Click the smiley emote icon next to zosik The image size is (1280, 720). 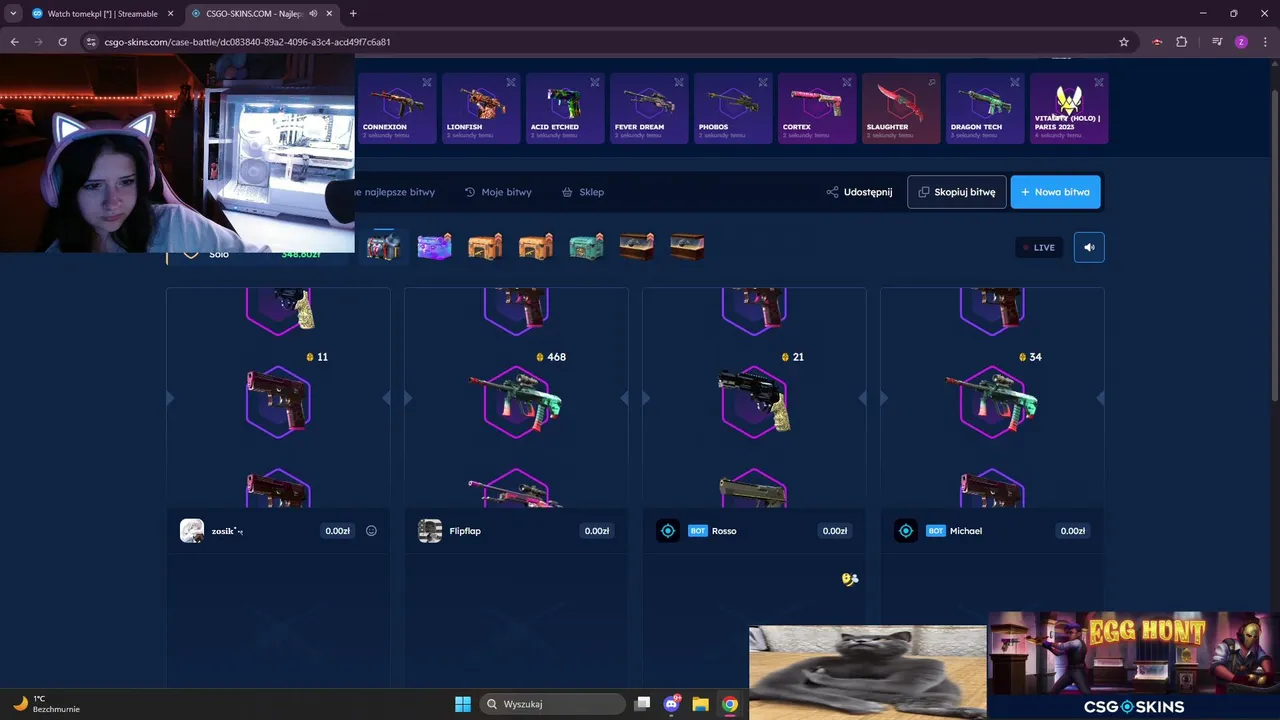tap(371, 531)
